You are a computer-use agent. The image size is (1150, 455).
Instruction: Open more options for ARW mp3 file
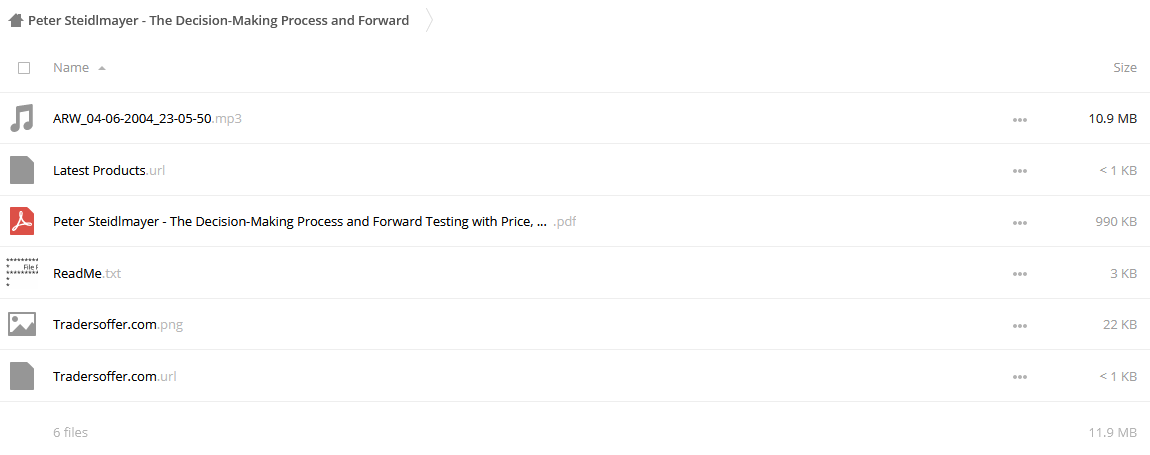(1019, 120)
